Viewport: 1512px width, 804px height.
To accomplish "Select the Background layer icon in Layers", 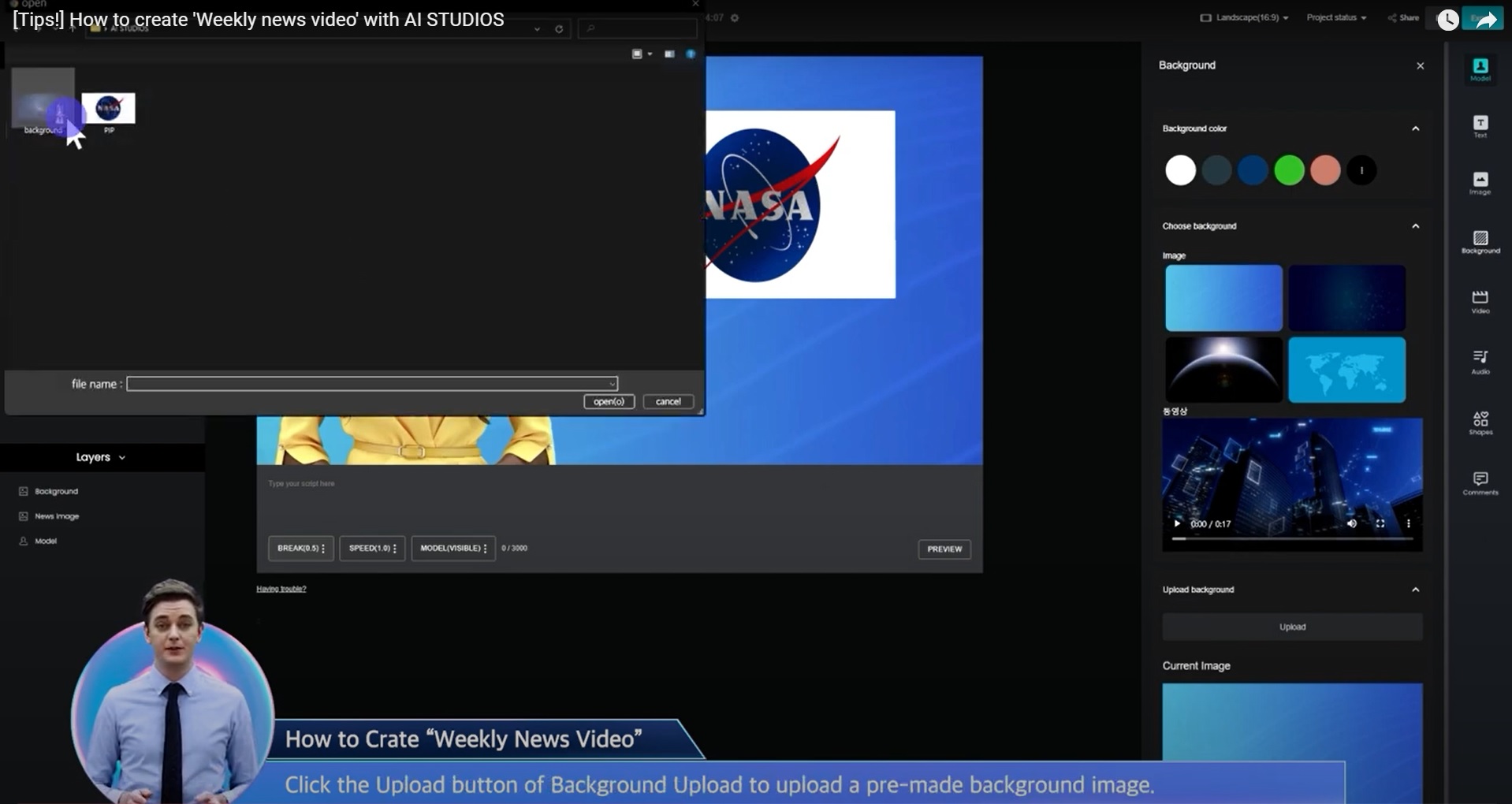I will point(23,491).
